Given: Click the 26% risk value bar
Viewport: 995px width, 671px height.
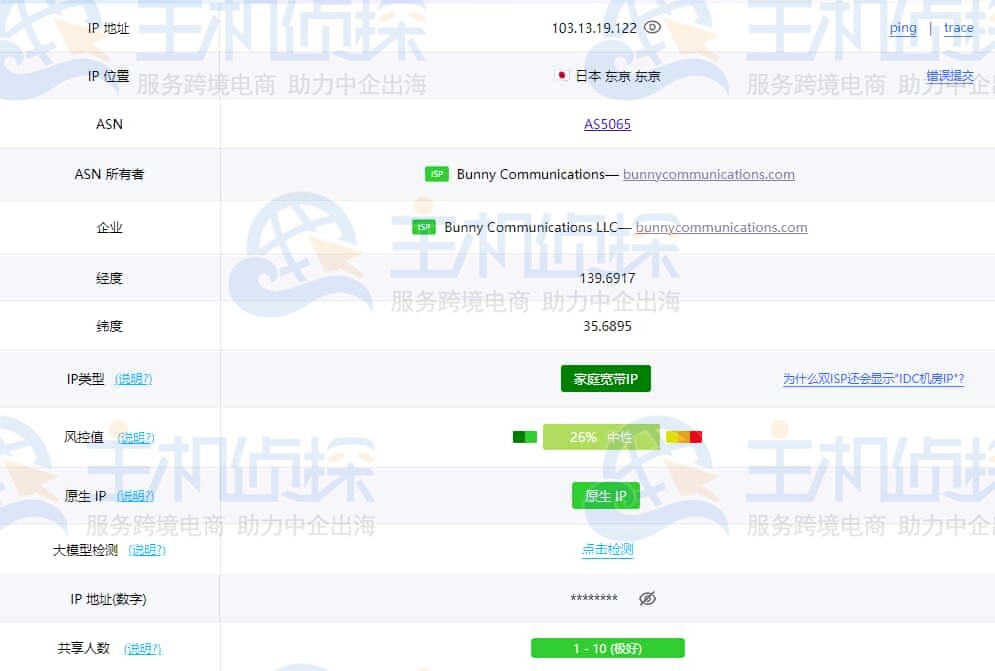Looking at the screenshot, I should 601,437.
